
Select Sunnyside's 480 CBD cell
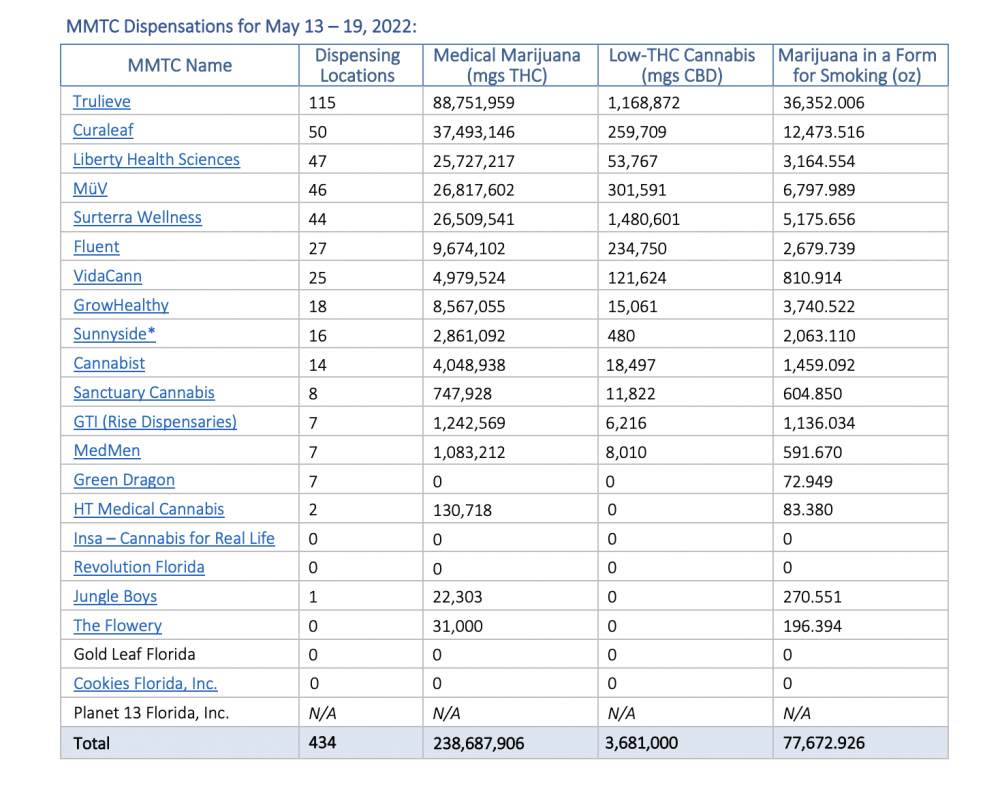pyautogui.click(x=621, y=336)
